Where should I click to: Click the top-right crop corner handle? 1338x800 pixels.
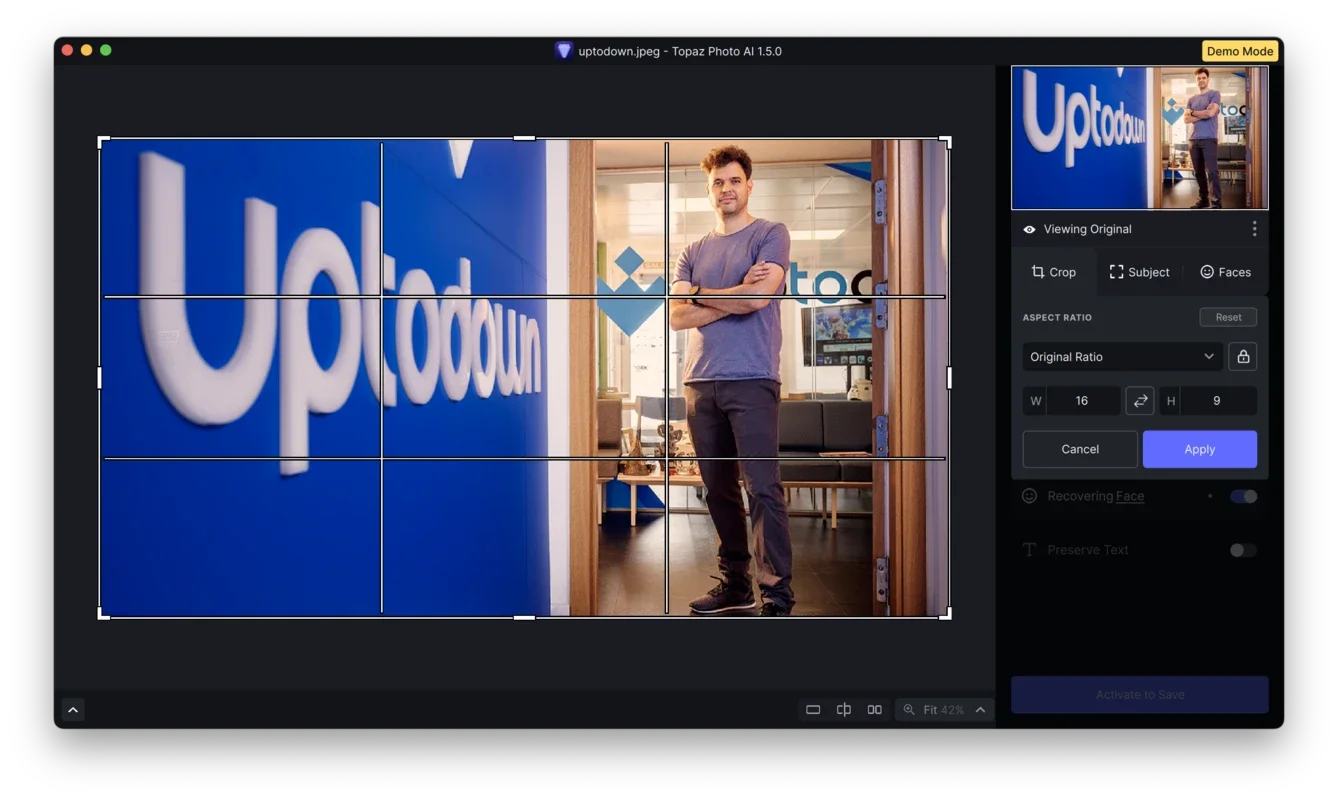(x=945, y=143)
